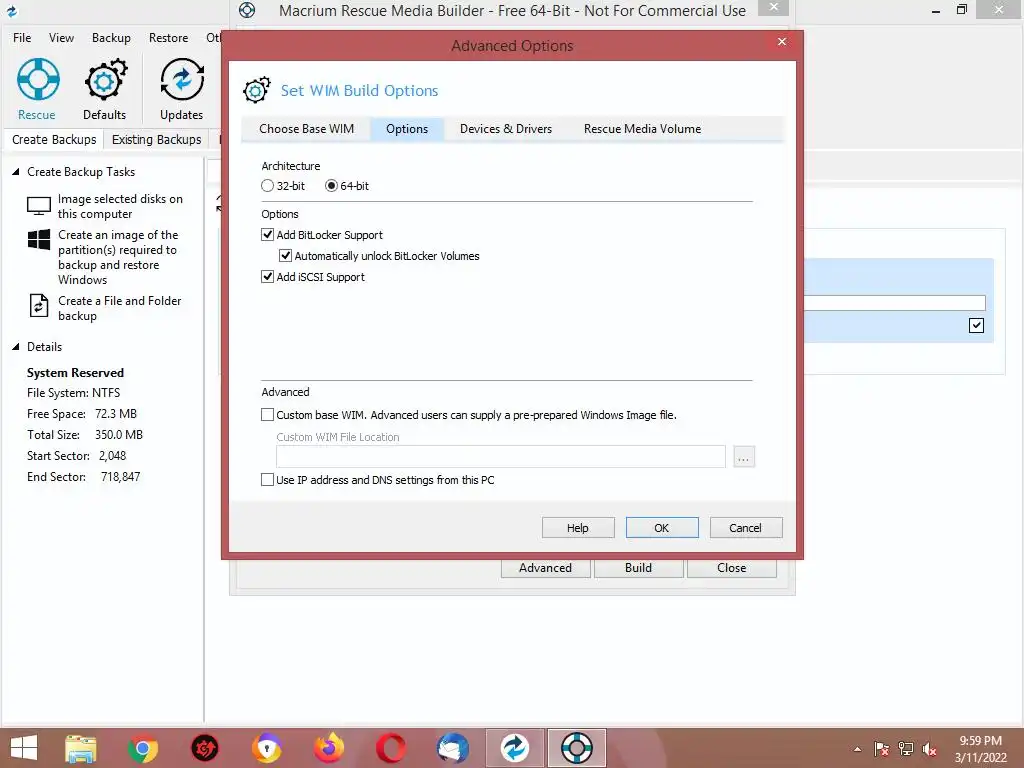The width and height of the screenshot is (1024, 768).
Task: Click the Build button
Action: (638, 568)
